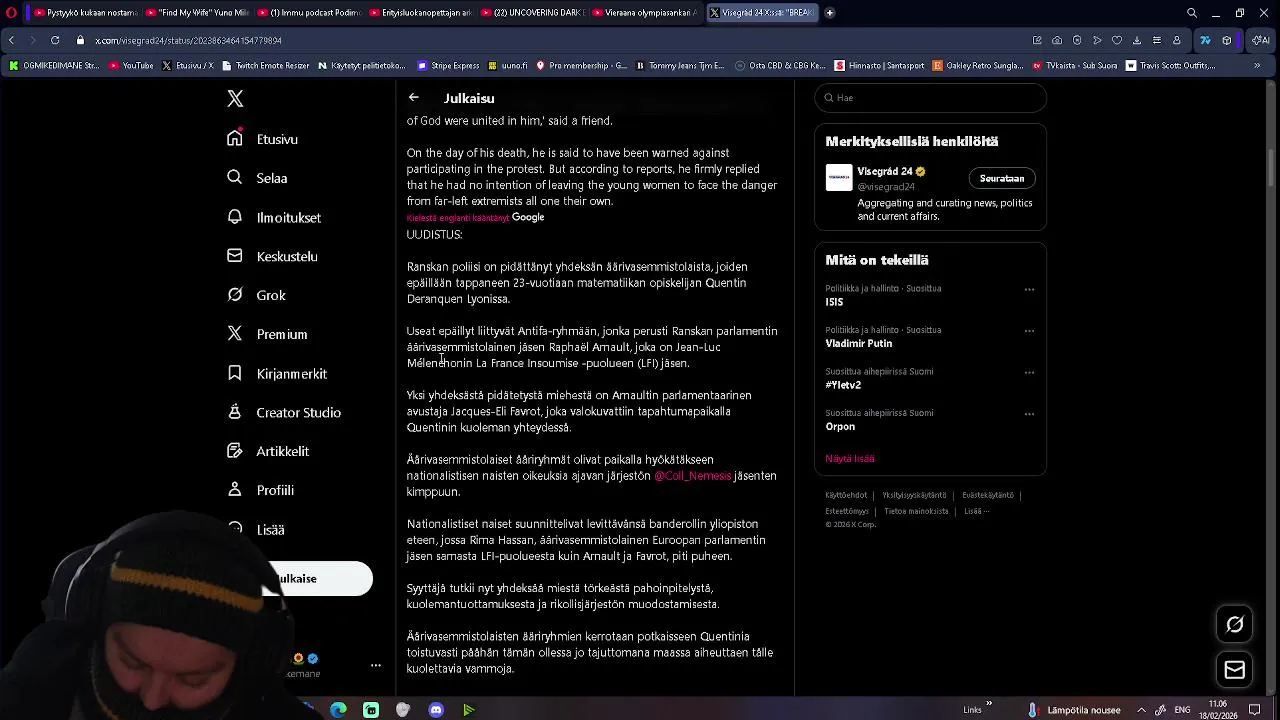Click the Hae search field

[930, 97]
